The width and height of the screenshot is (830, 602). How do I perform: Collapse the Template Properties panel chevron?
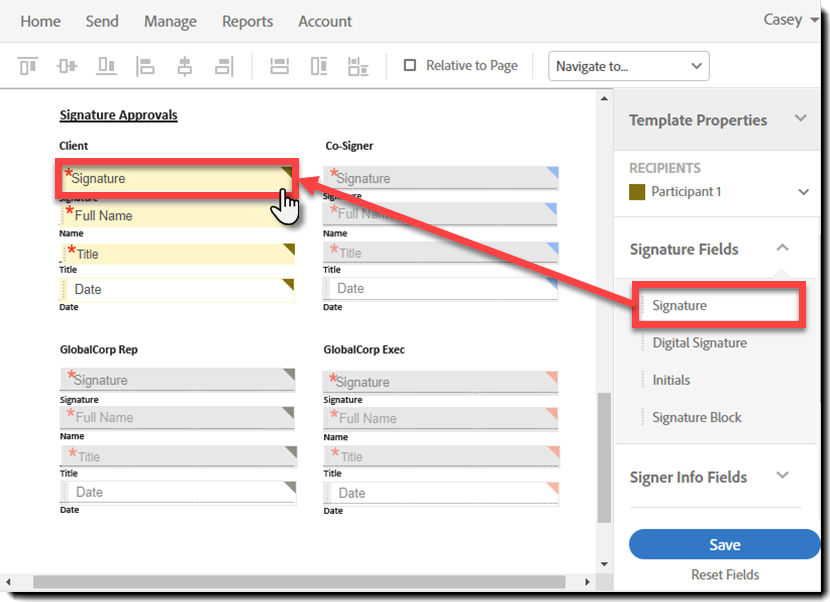tap(801, 118)
